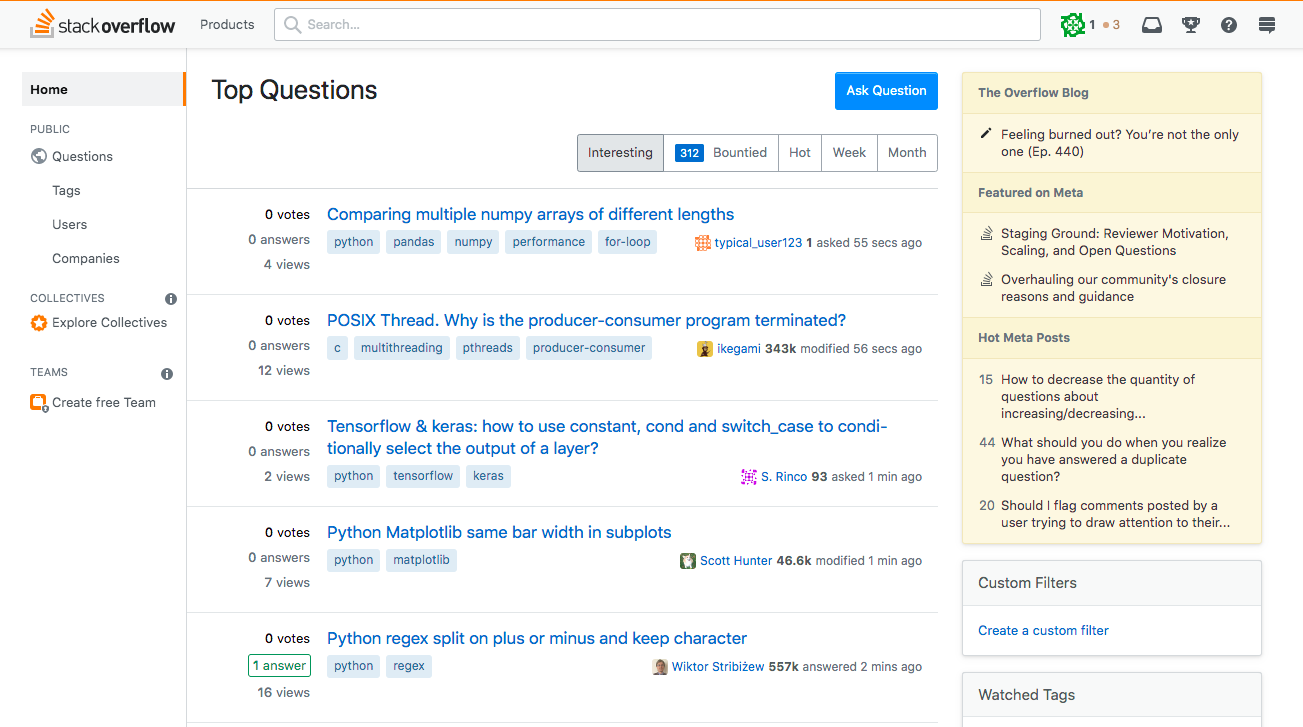The width and height of the screenshot is (1303, 727).
Task: Click the search magnifier icon
Action: (292, 25)
